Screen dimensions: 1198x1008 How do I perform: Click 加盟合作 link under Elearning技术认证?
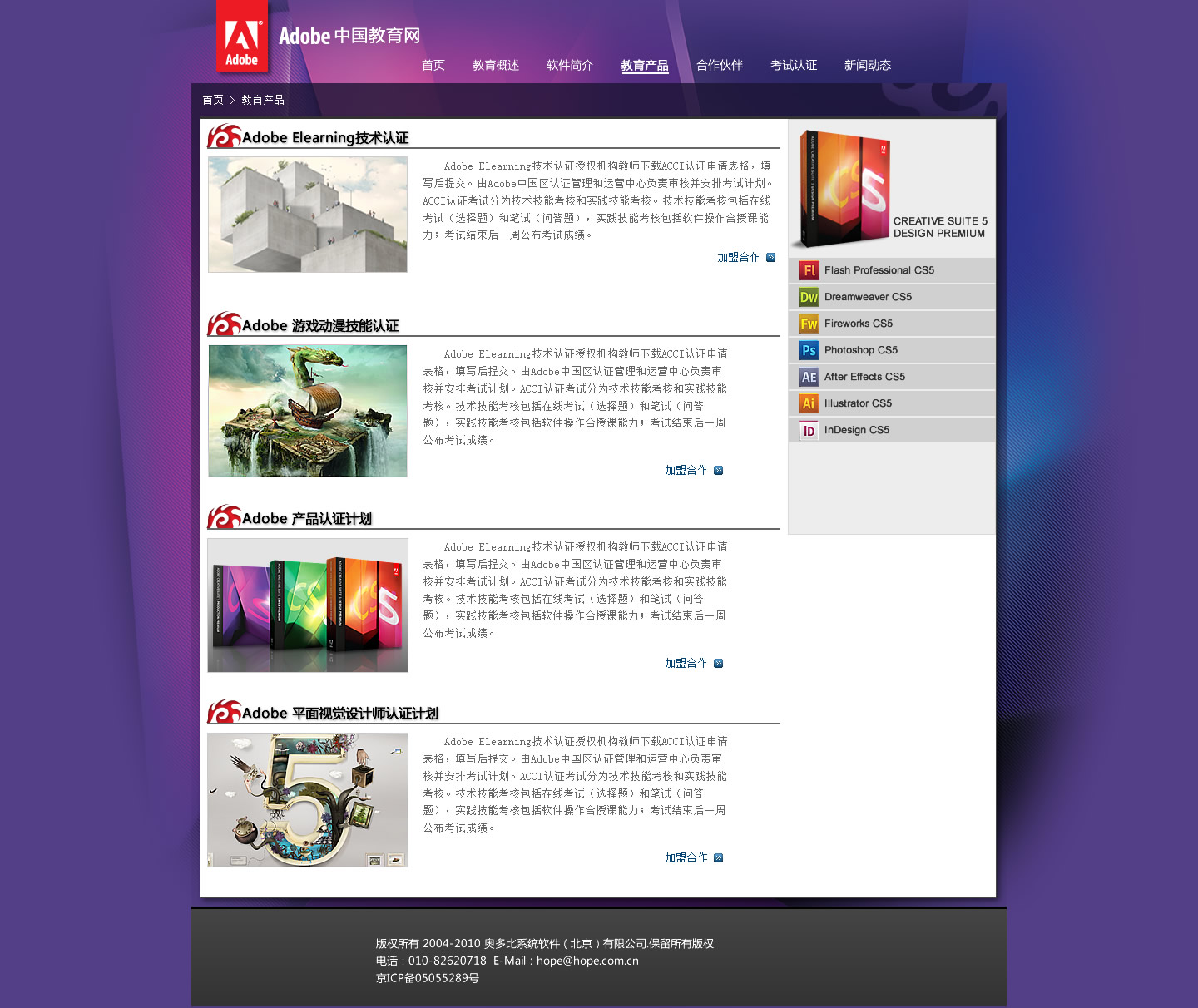[739, 258]
